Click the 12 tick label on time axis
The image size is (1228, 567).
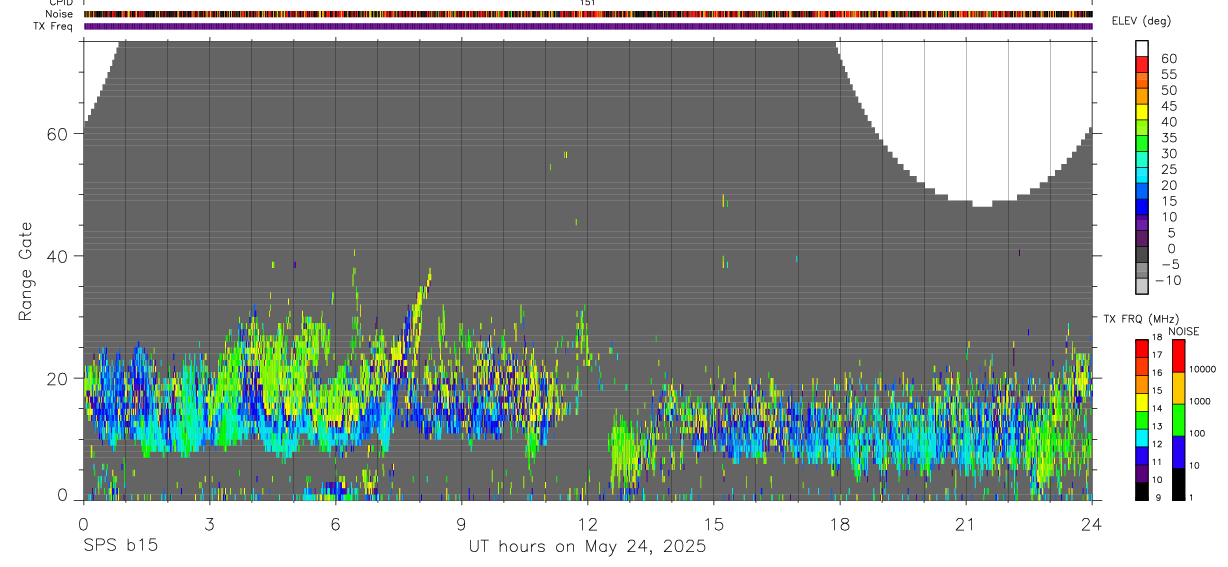coord(587,523)
